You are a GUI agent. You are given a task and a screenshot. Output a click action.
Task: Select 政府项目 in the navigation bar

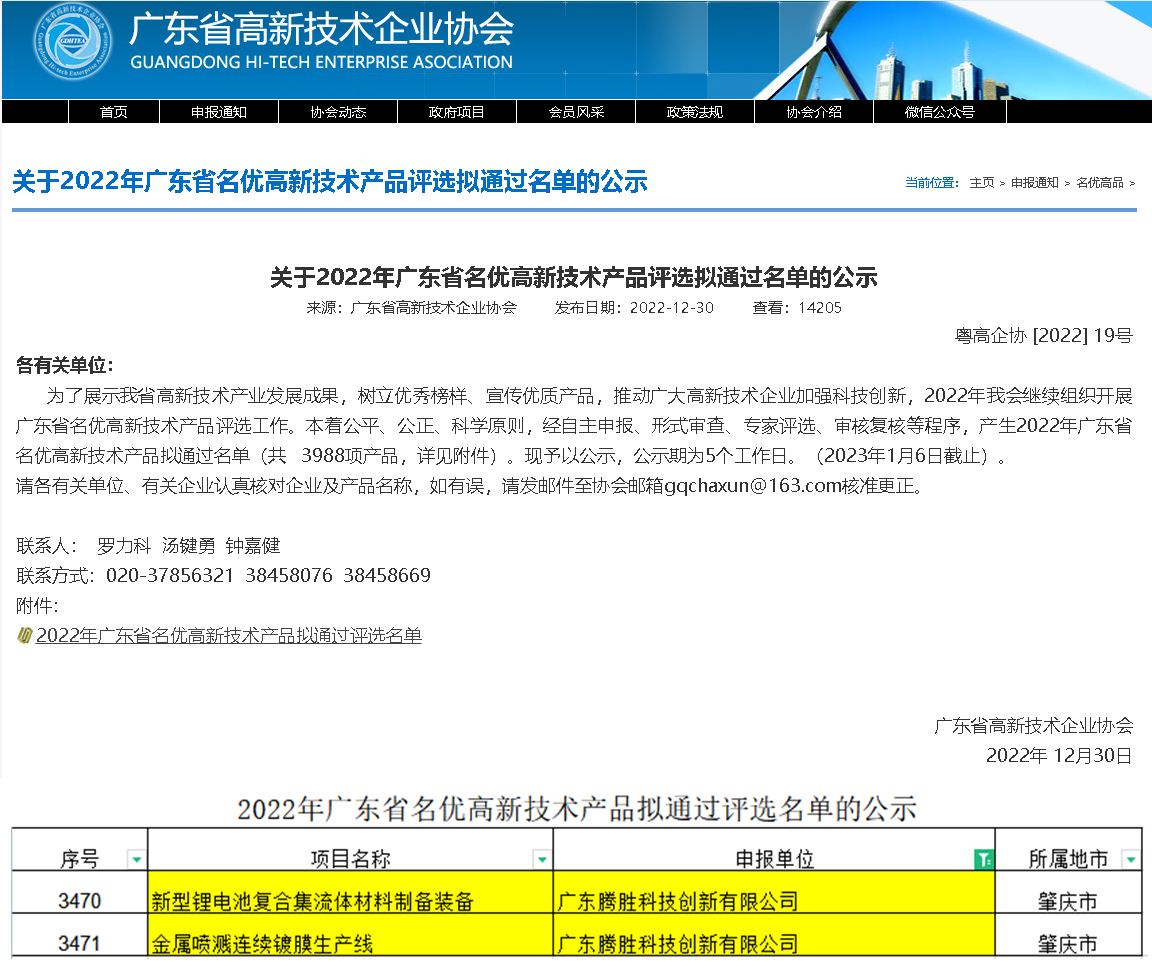456,112
